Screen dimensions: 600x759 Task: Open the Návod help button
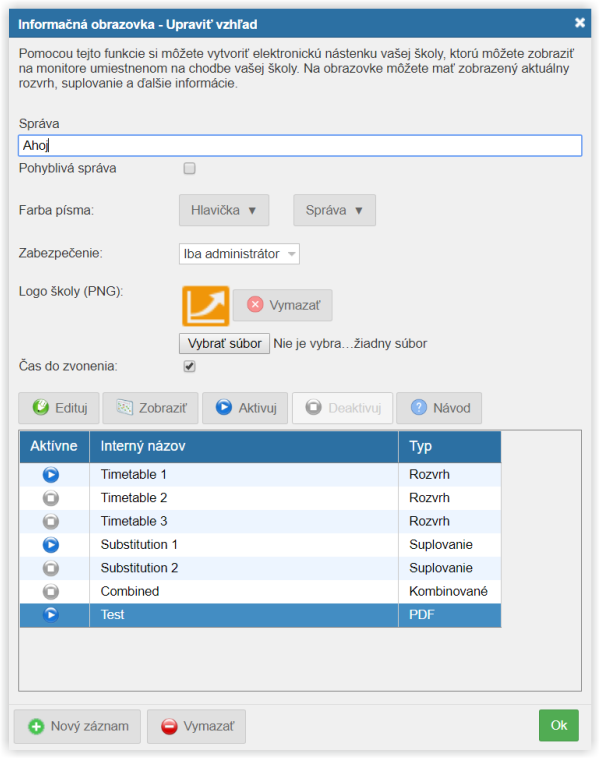pyautogui.click(x=440, y=408)
